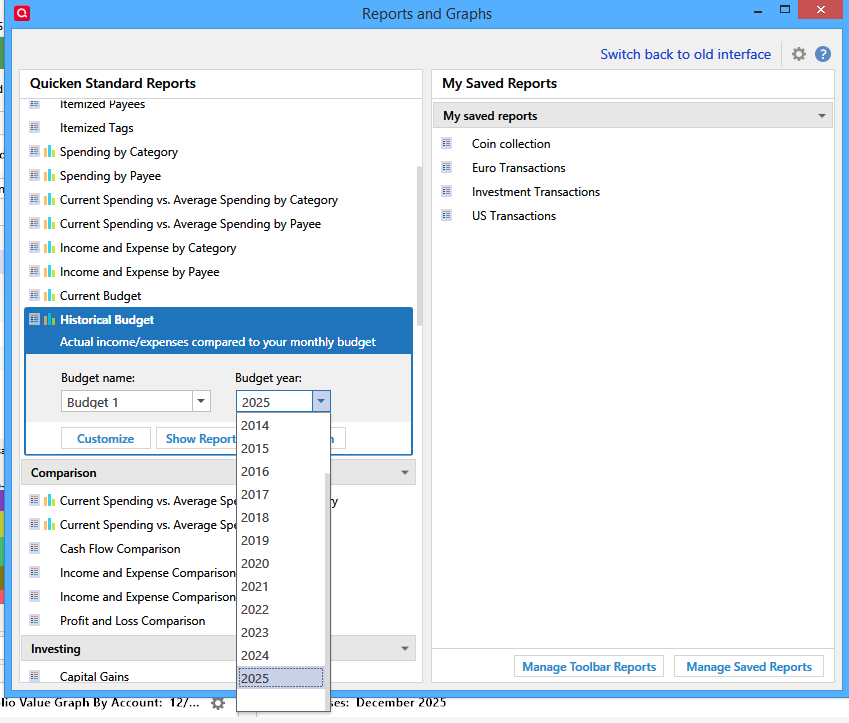The image size is (849, 723).
Task: Click the report icon beside Profit and Loss Comparison
Action: 35,620
